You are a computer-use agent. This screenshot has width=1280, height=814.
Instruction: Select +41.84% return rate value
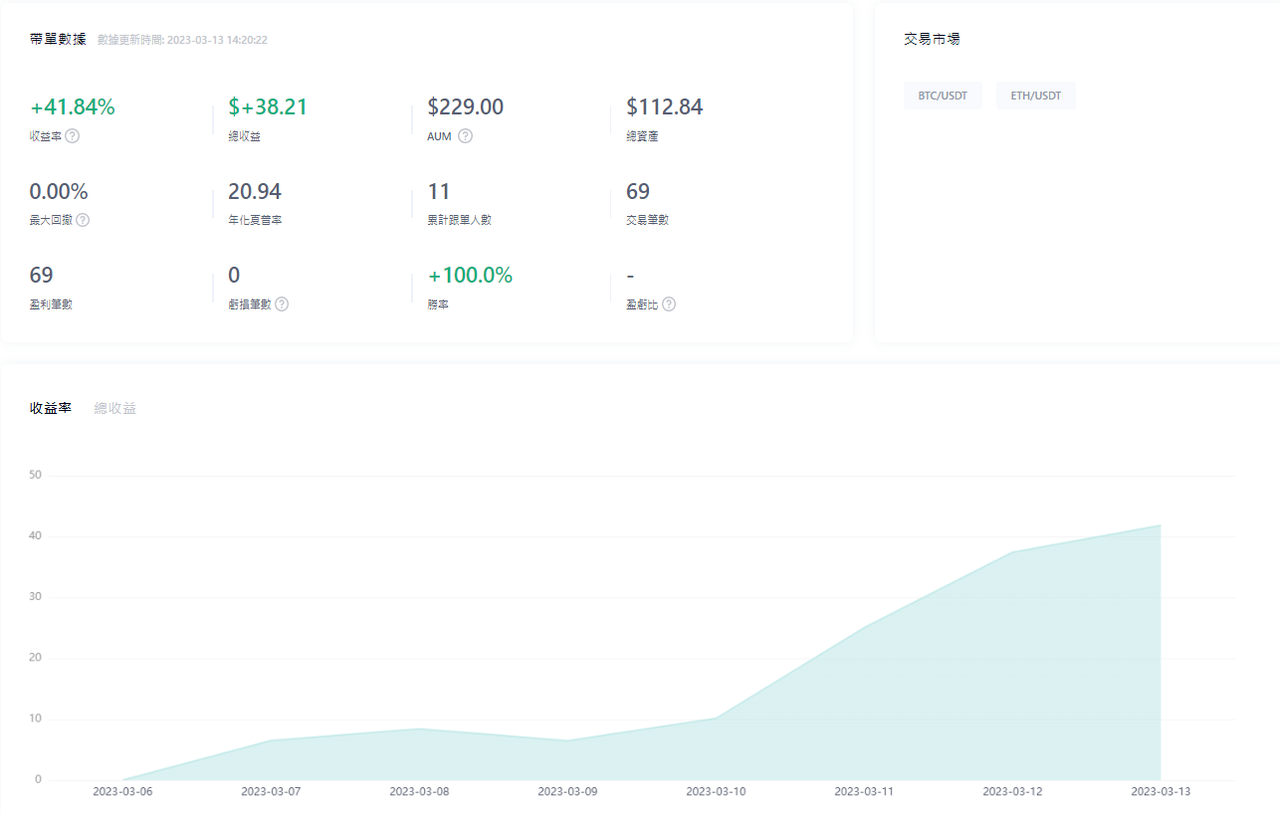pyautogui.click(x=73, y=107)
